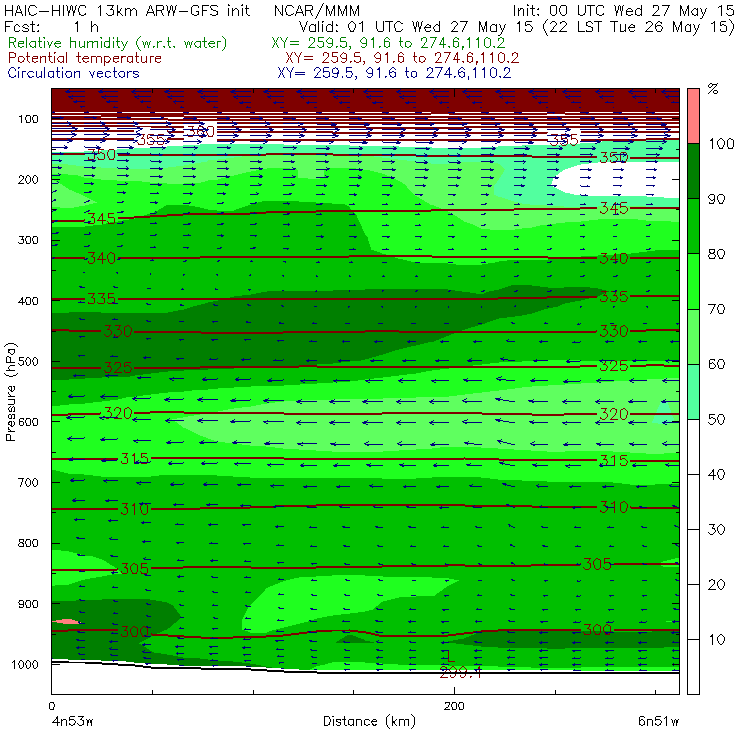Image resolution: width=740 pixels, height=740 pixels.
Task: Click the red 'L' minimum marker
Action: [x=450, y=656]
